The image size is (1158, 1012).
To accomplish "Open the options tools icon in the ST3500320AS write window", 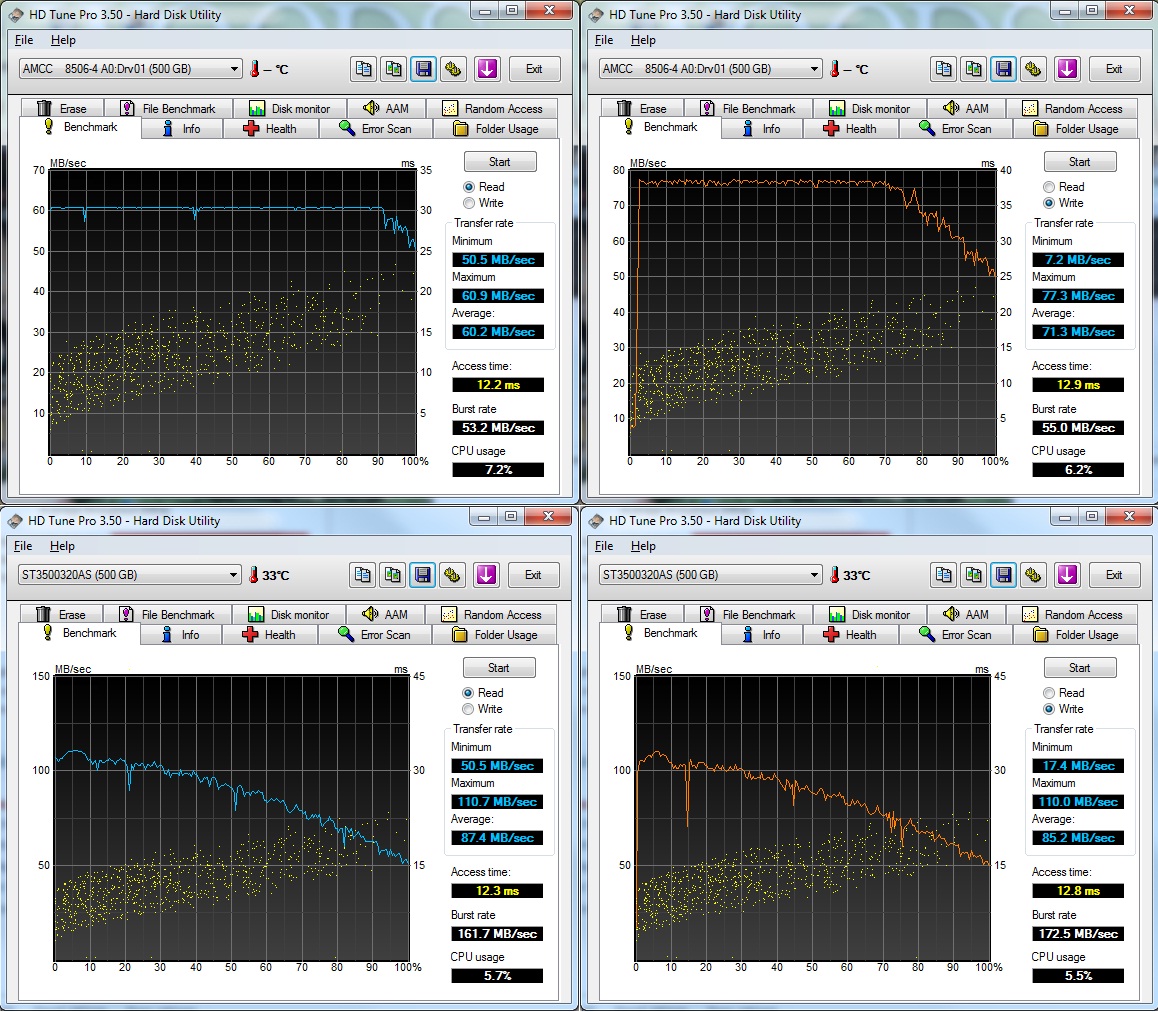I will pos(1034,575).
